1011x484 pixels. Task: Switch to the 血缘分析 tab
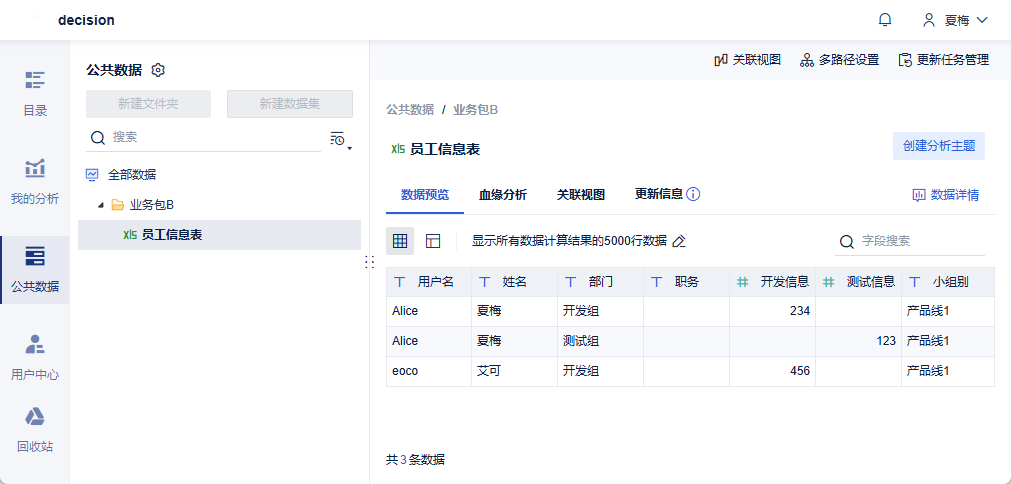[503, 195]
